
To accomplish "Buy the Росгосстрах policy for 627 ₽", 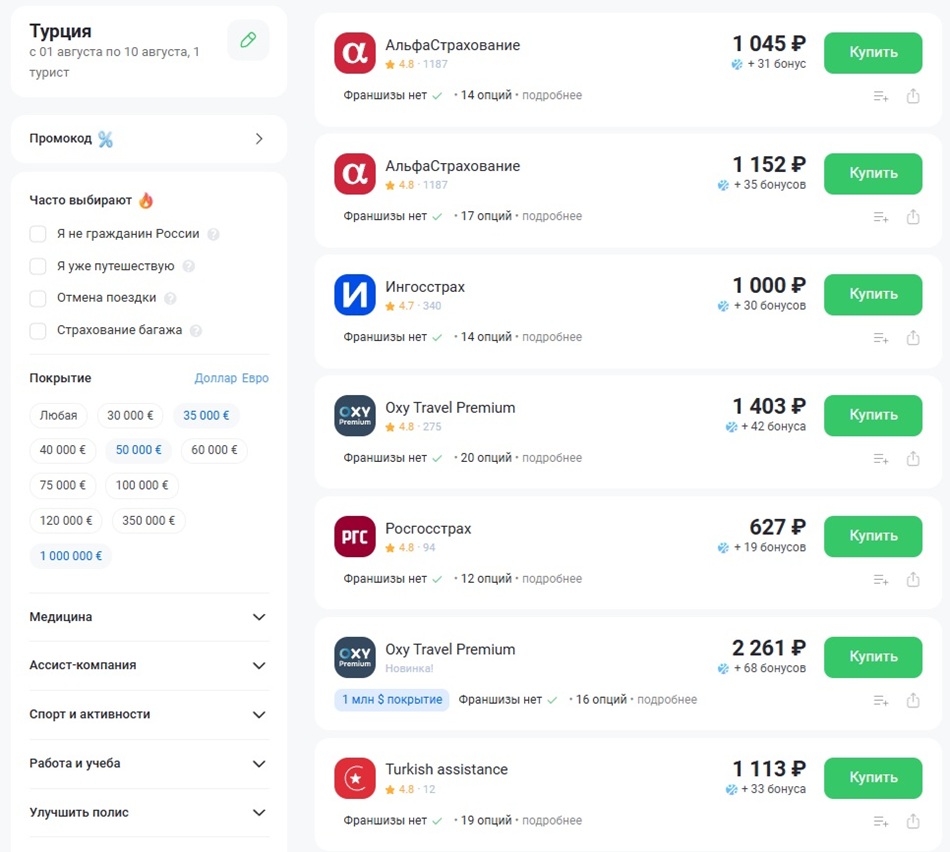I will tap(872, 536).
